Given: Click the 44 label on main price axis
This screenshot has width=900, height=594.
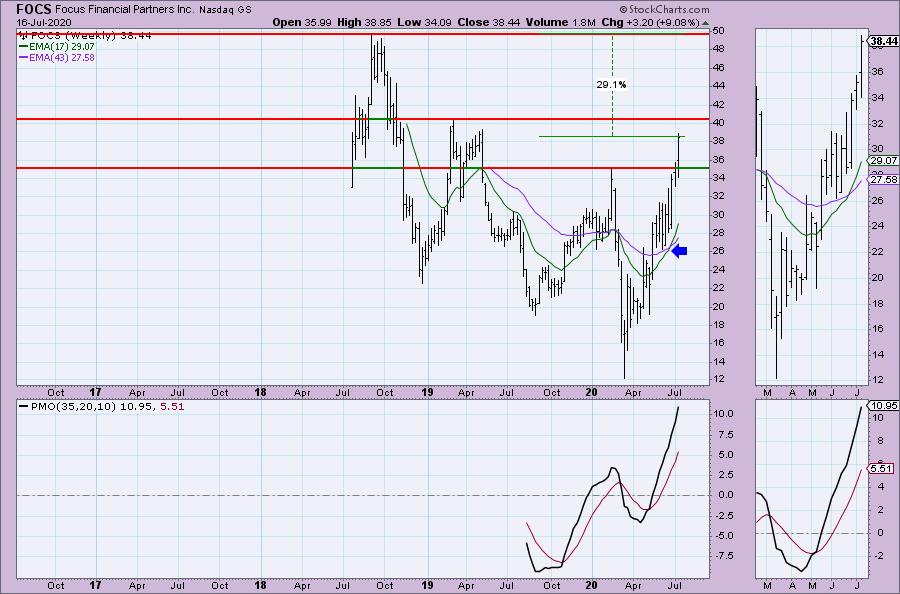Looking at the screenshot, I should [x=719, y=86].
